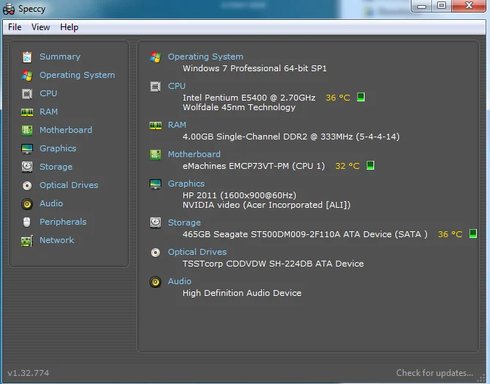Viewport: 490px width, 384px height.
Task: Click the Storage heading link in summary
Action: tap(184, 223)
